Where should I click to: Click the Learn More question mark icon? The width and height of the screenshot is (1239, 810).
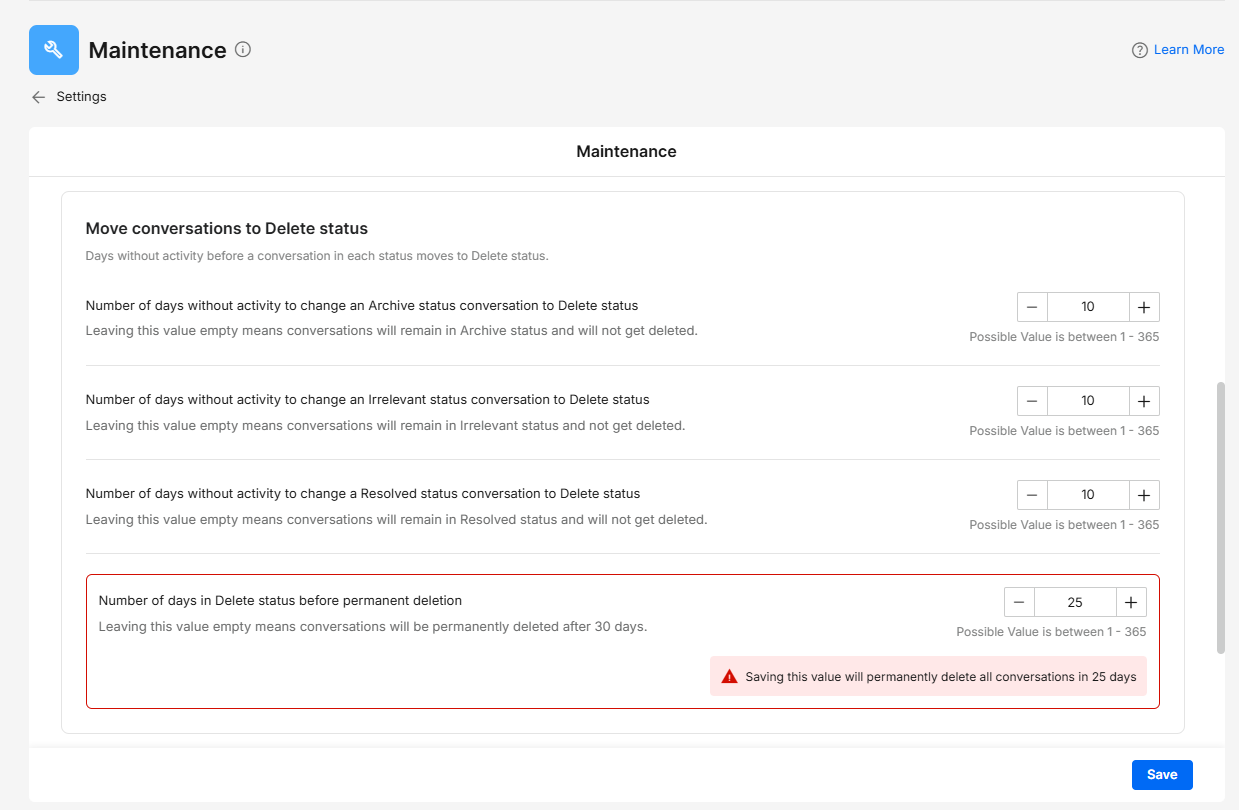point(1140,50)
